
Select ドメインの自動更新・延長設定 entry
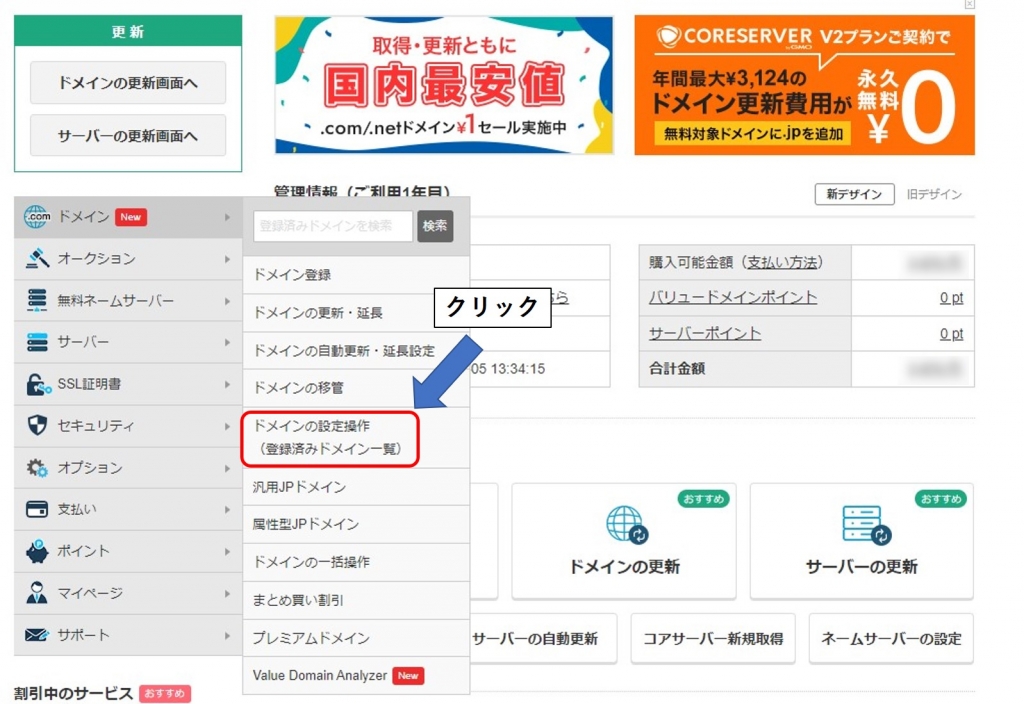pos(356,351)
